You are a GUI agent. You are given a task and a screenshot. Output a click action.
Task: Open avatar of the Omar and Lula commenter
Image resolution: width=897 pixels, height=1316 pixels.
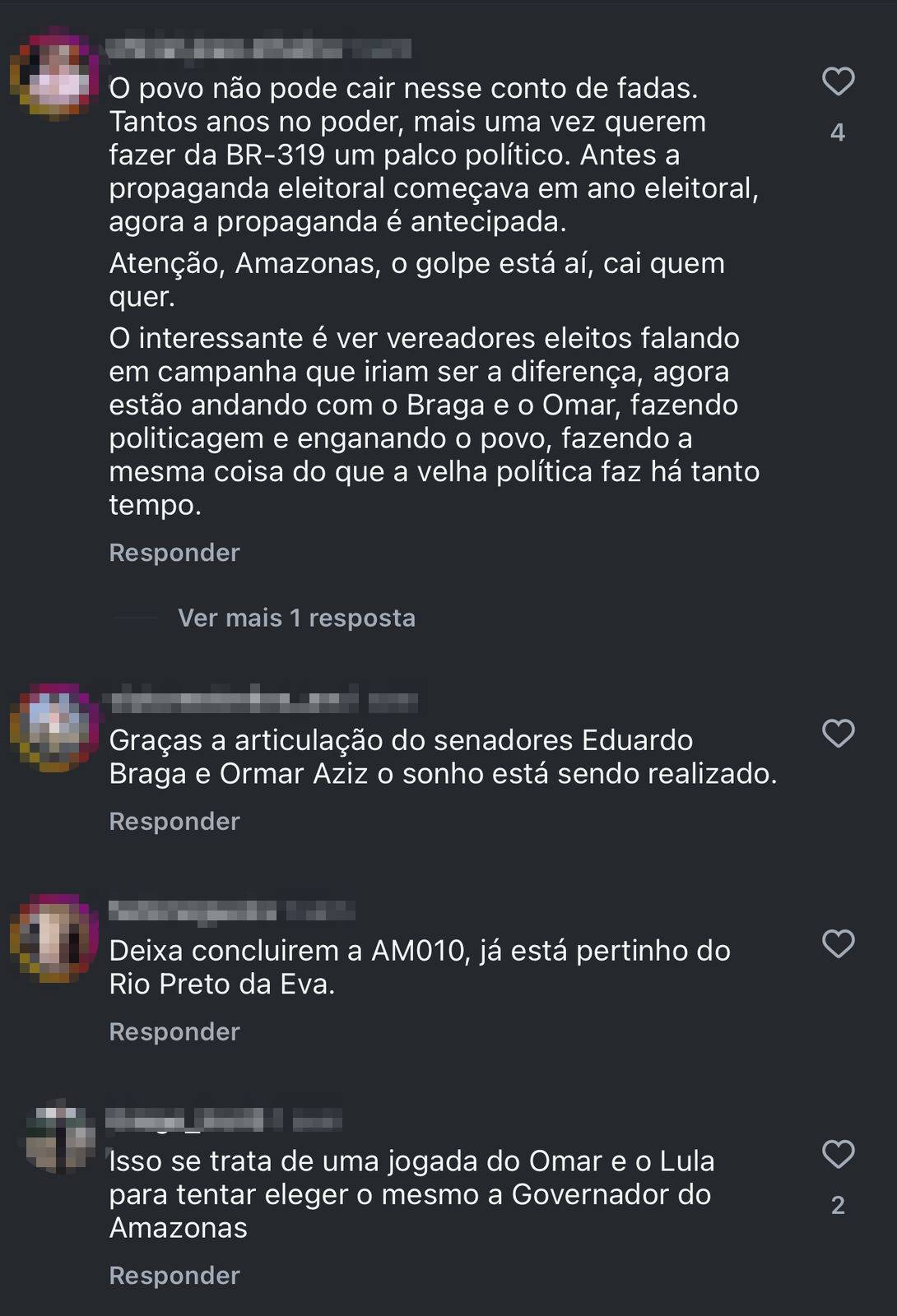coord(59,1138)
